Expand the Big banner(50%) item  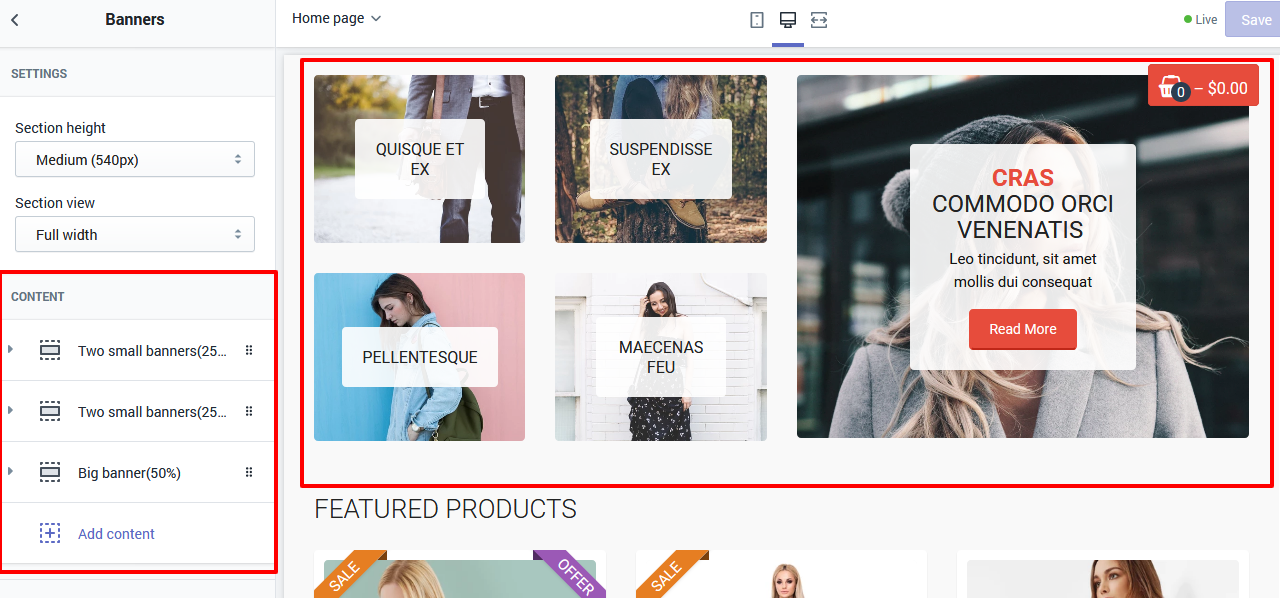[10, 471]
